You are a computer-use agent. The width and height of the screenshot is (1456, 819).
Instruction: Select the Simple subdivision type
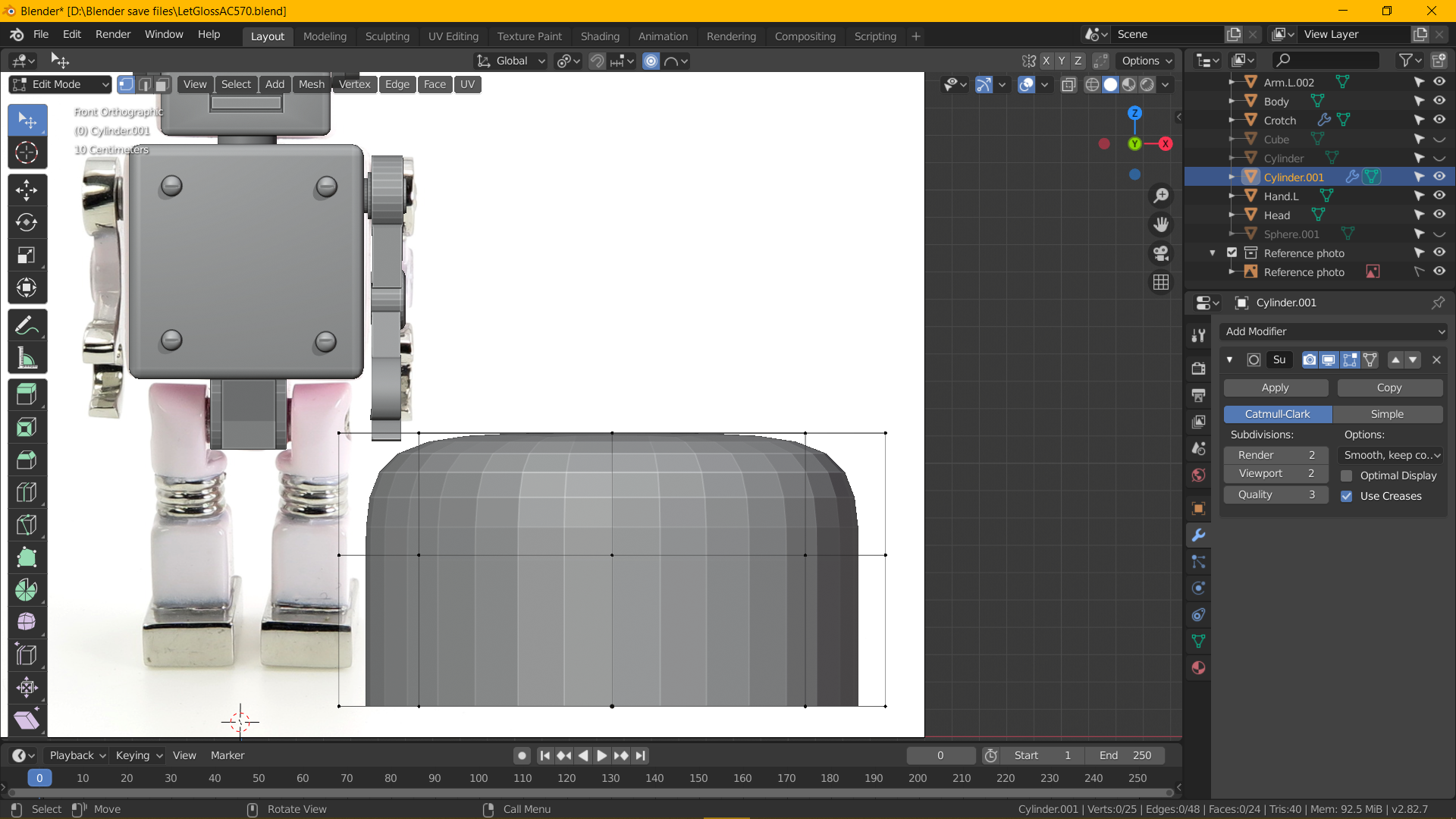point(1387,414)
